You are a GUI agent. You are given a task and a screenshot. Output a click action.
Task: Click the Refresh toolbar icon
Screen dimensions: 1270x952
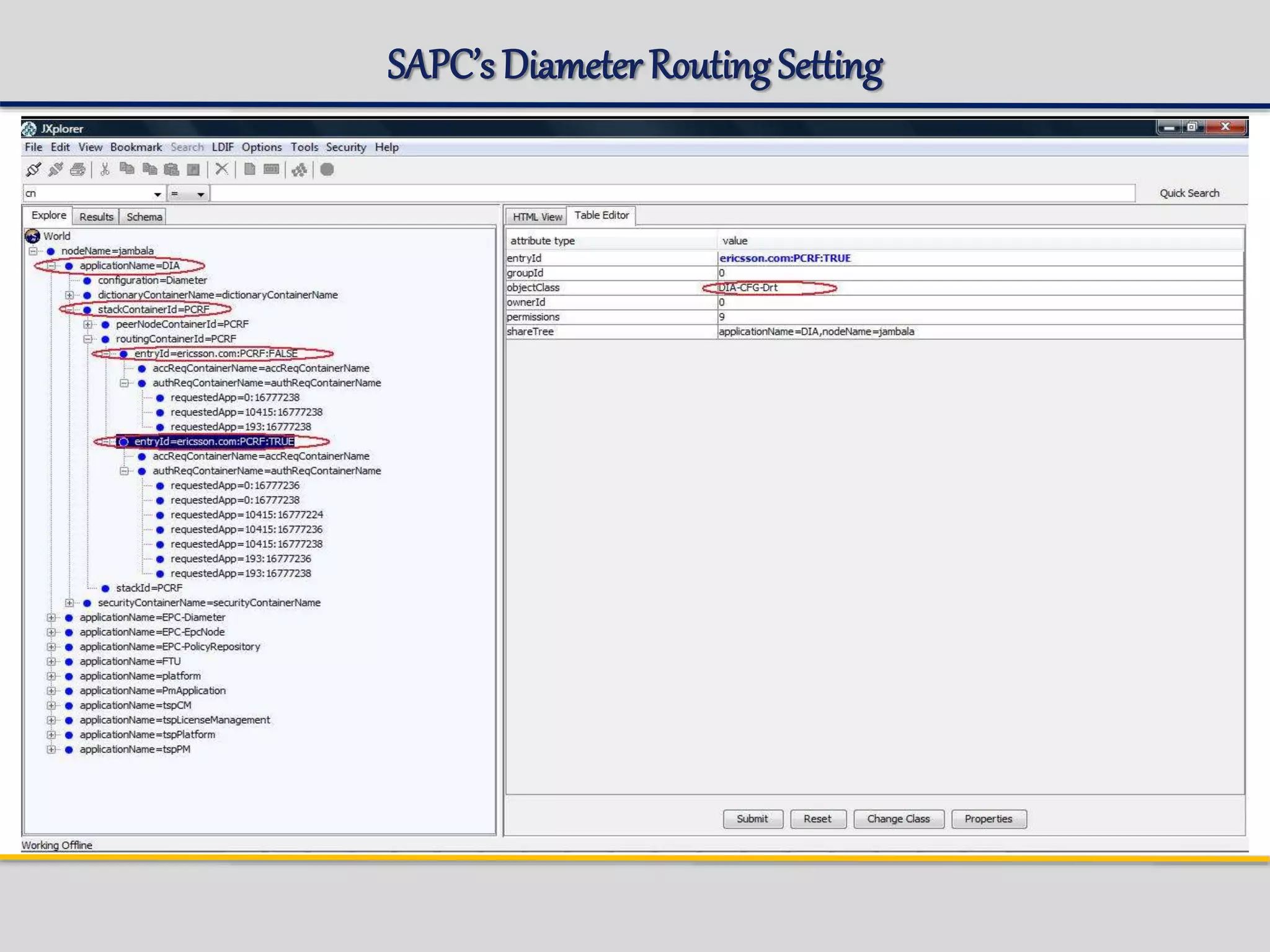(x=300, y=169)
